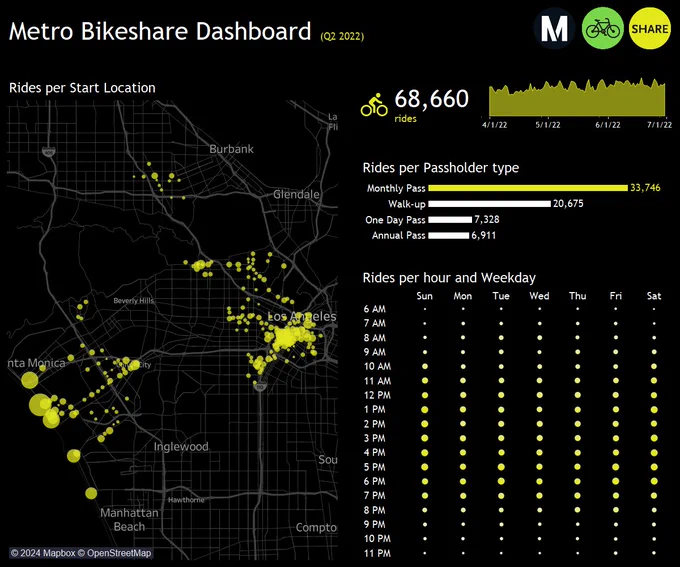Click the Sat column header

[654, 296]
